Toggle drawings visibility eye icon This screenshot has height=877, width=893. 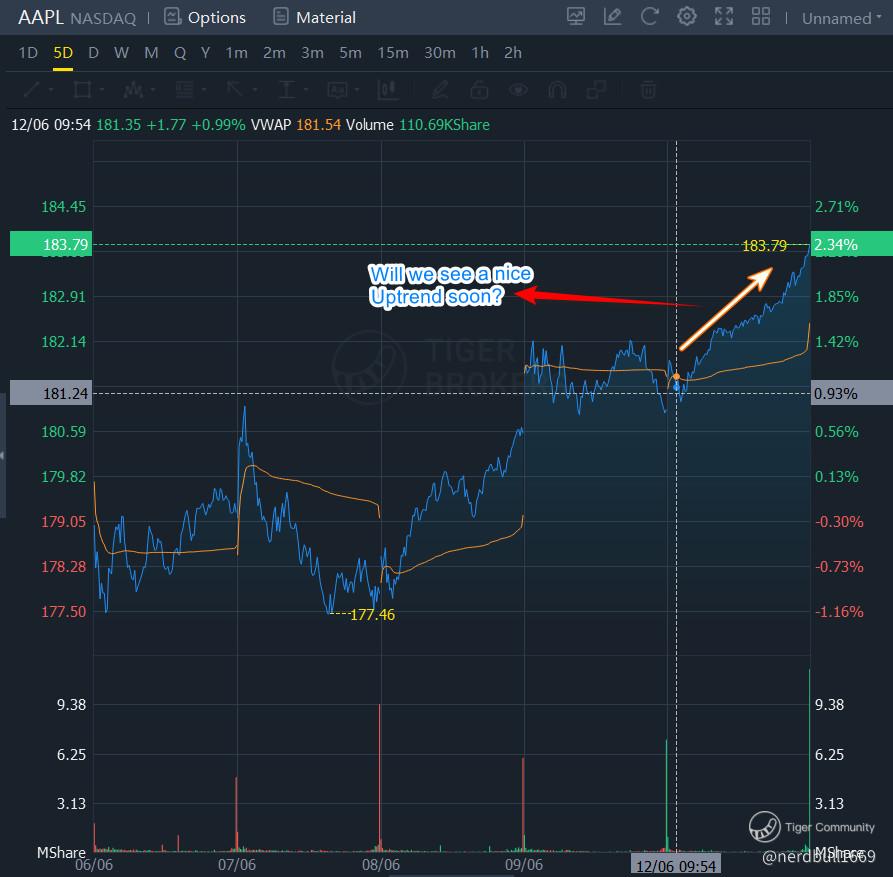click(518, 89)
